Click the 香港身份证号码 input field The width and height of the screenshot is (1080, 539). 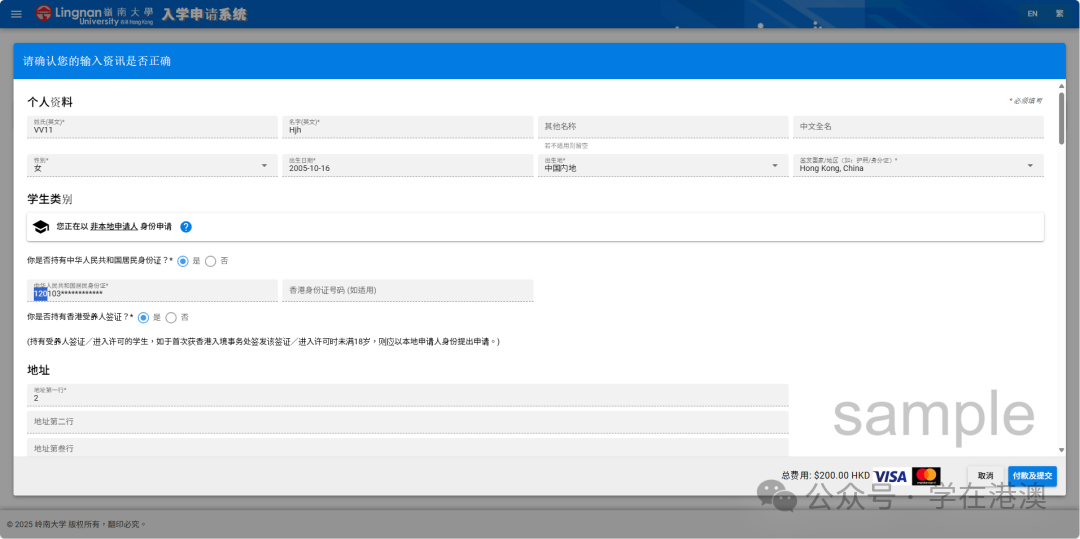click(407, 290)
